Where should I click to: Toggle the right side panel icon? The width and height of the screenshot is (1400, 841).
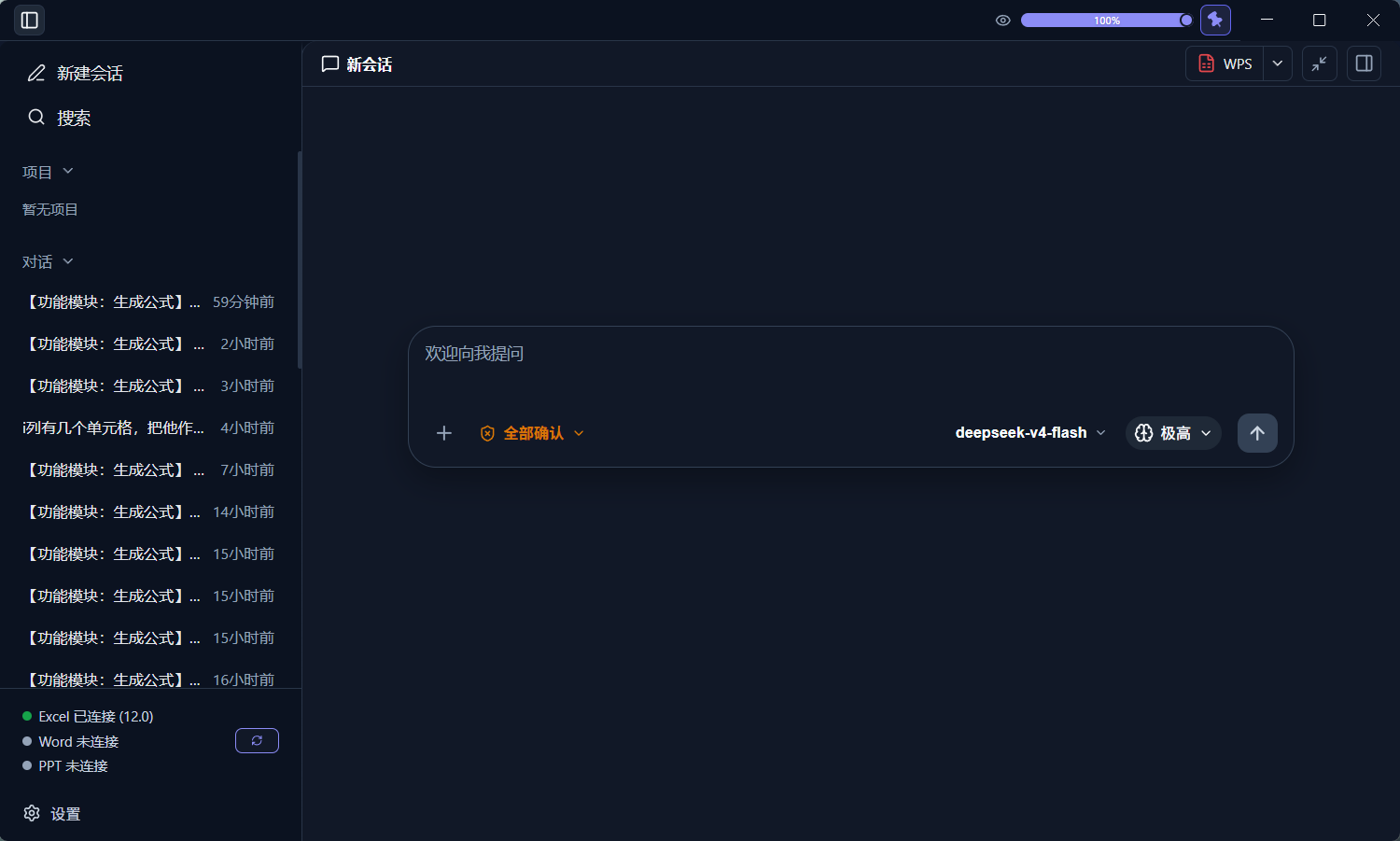[1364, 63]
